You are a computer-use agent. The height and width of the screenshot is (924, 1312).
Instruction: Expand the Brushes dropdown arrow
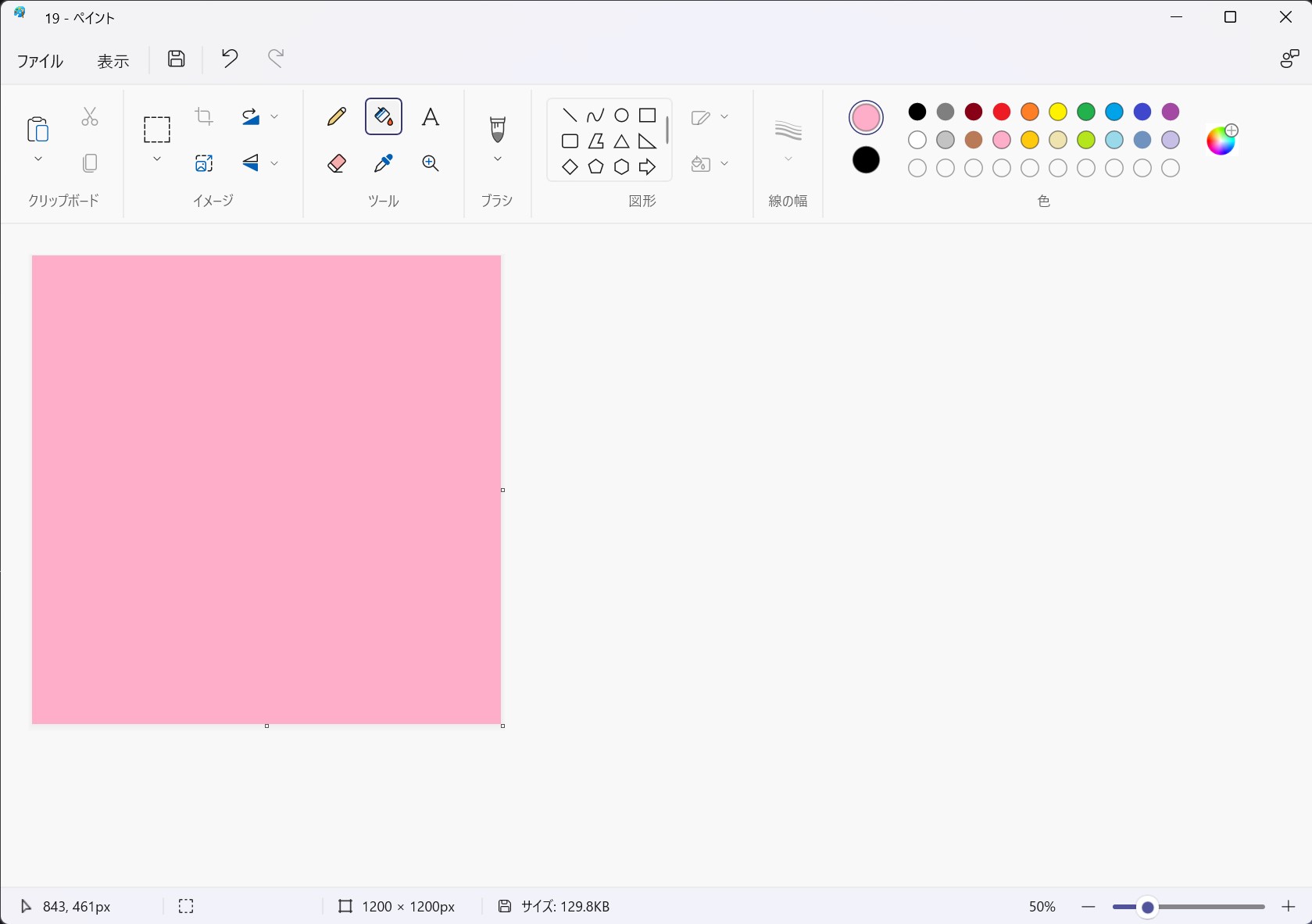point(498,159)
